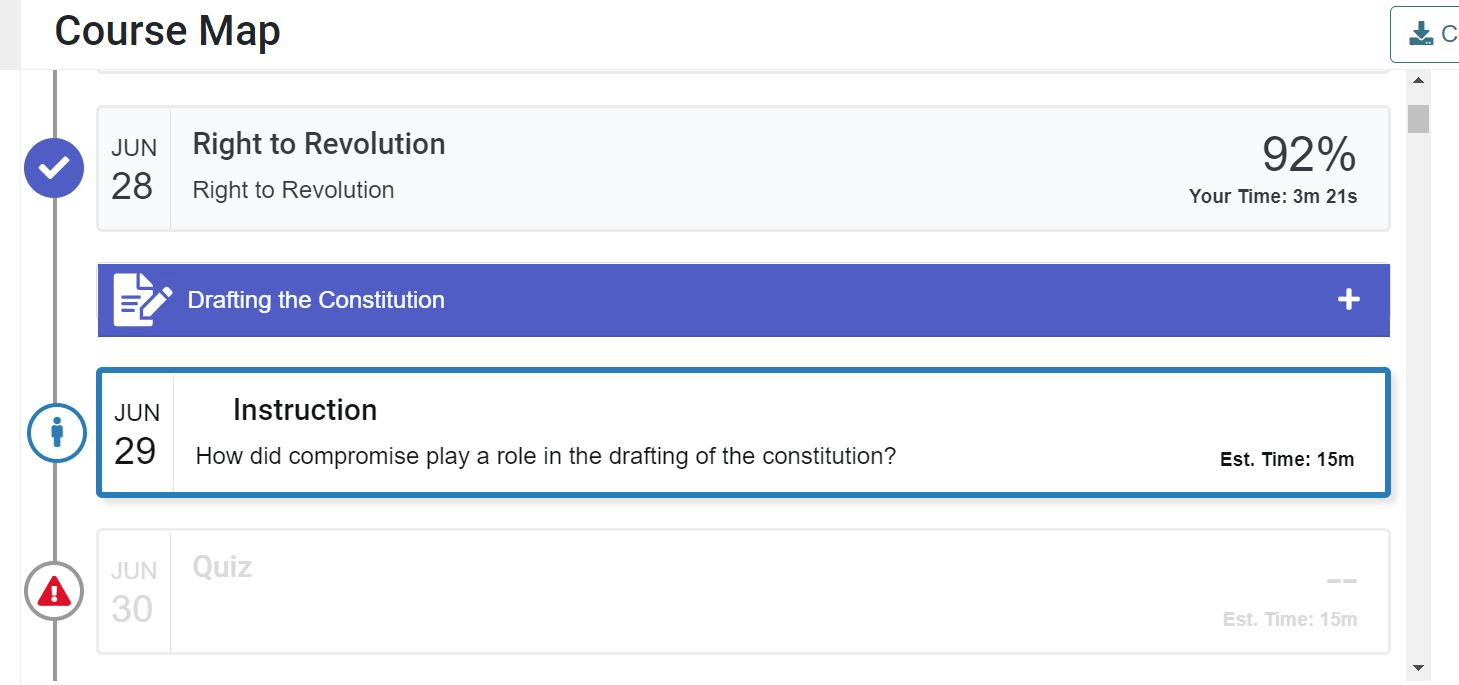Open the Right to Revolution lesson title
Image resolution: width=1459 pixels, height=685 pixels.
(x=318, y=144)
